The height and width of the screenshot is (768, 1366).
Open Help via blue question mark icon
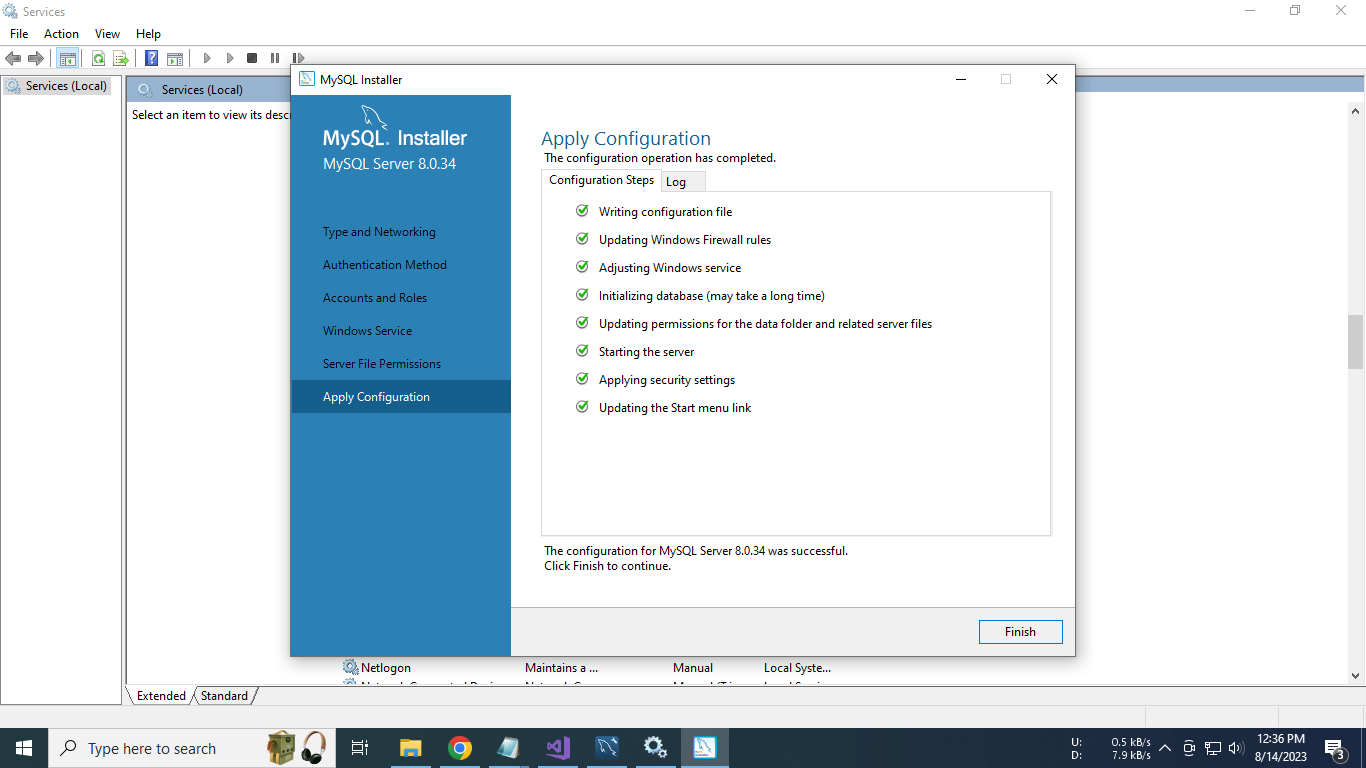152,59
